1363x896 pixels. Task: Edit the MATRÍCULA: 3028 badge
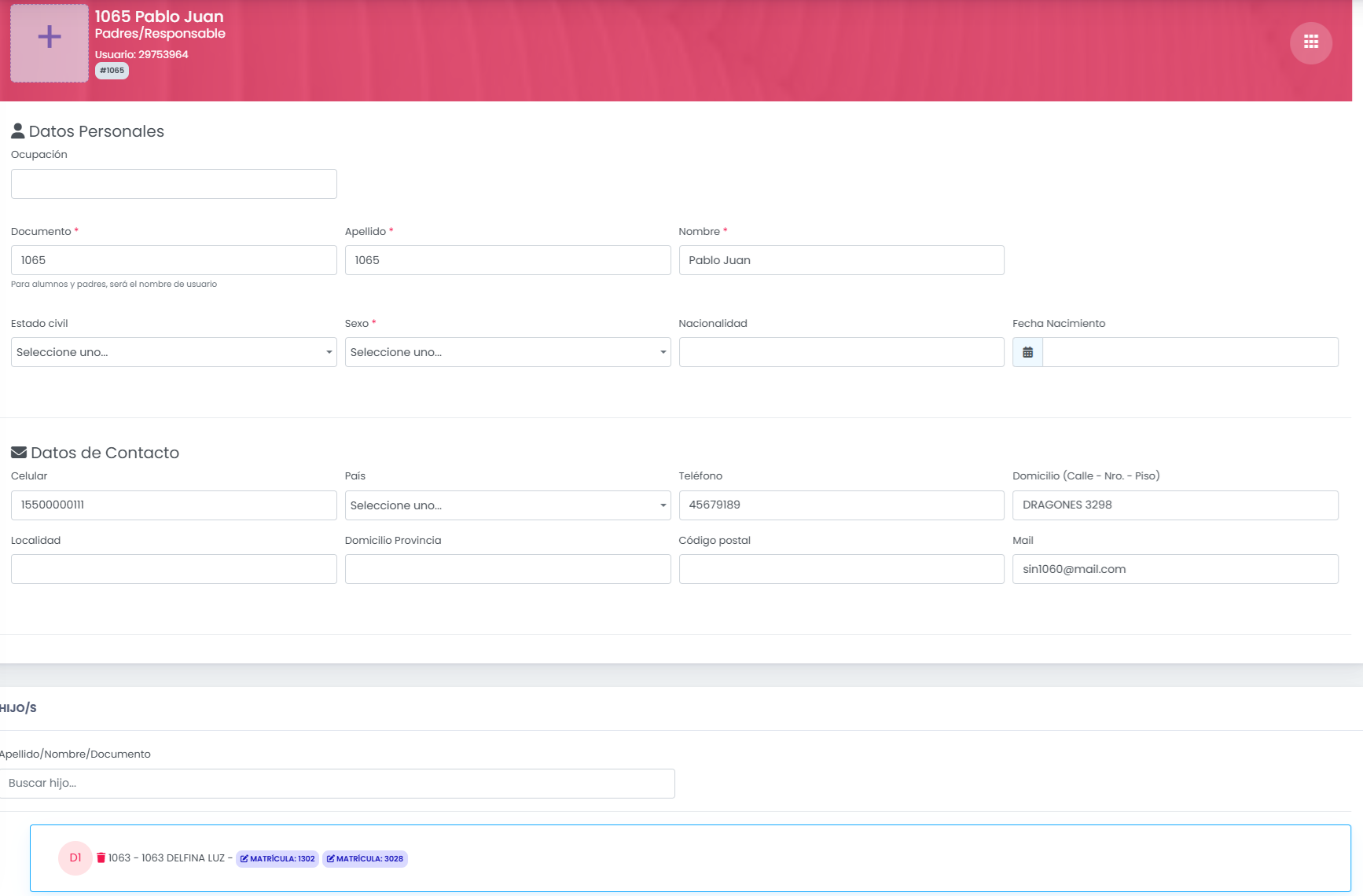pyautogui.click(x=365, y=858)
